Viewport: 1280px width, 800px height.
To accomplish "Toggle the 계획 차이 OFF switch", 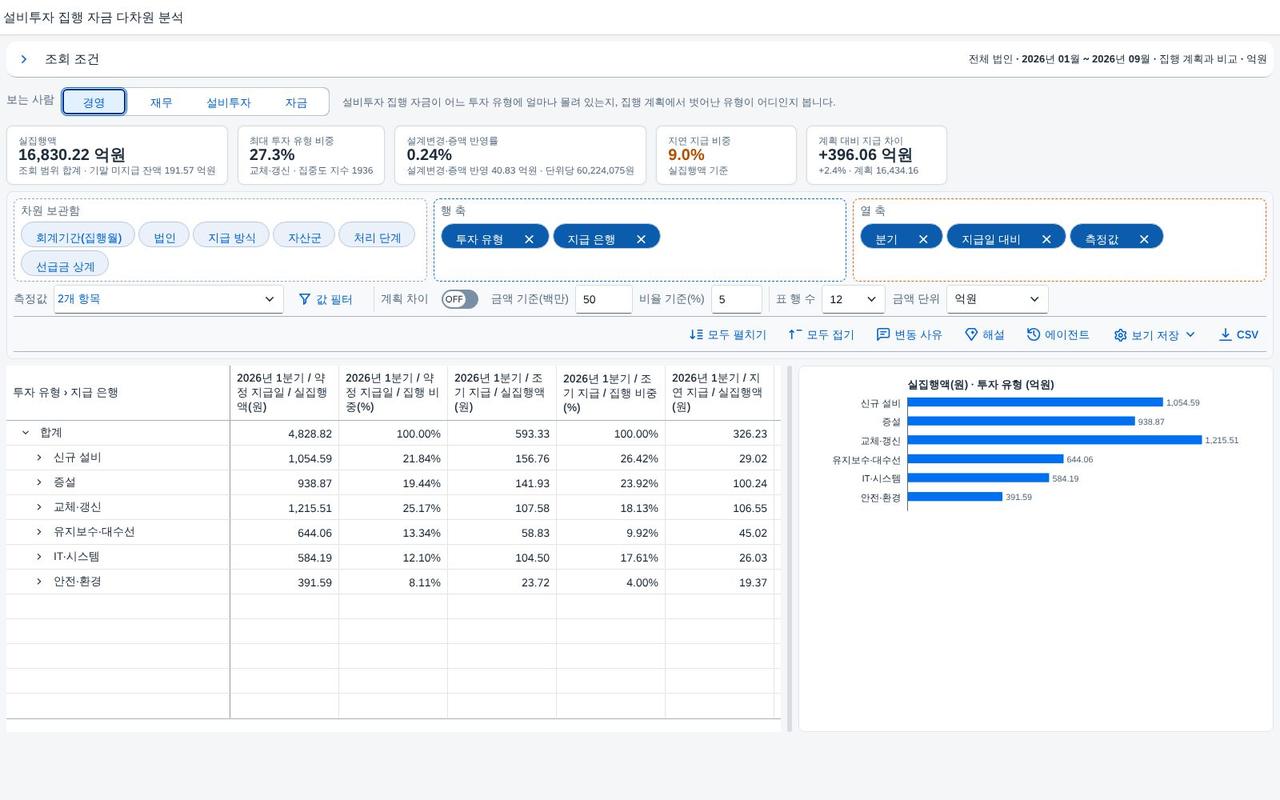I will (x=460, y=299).
